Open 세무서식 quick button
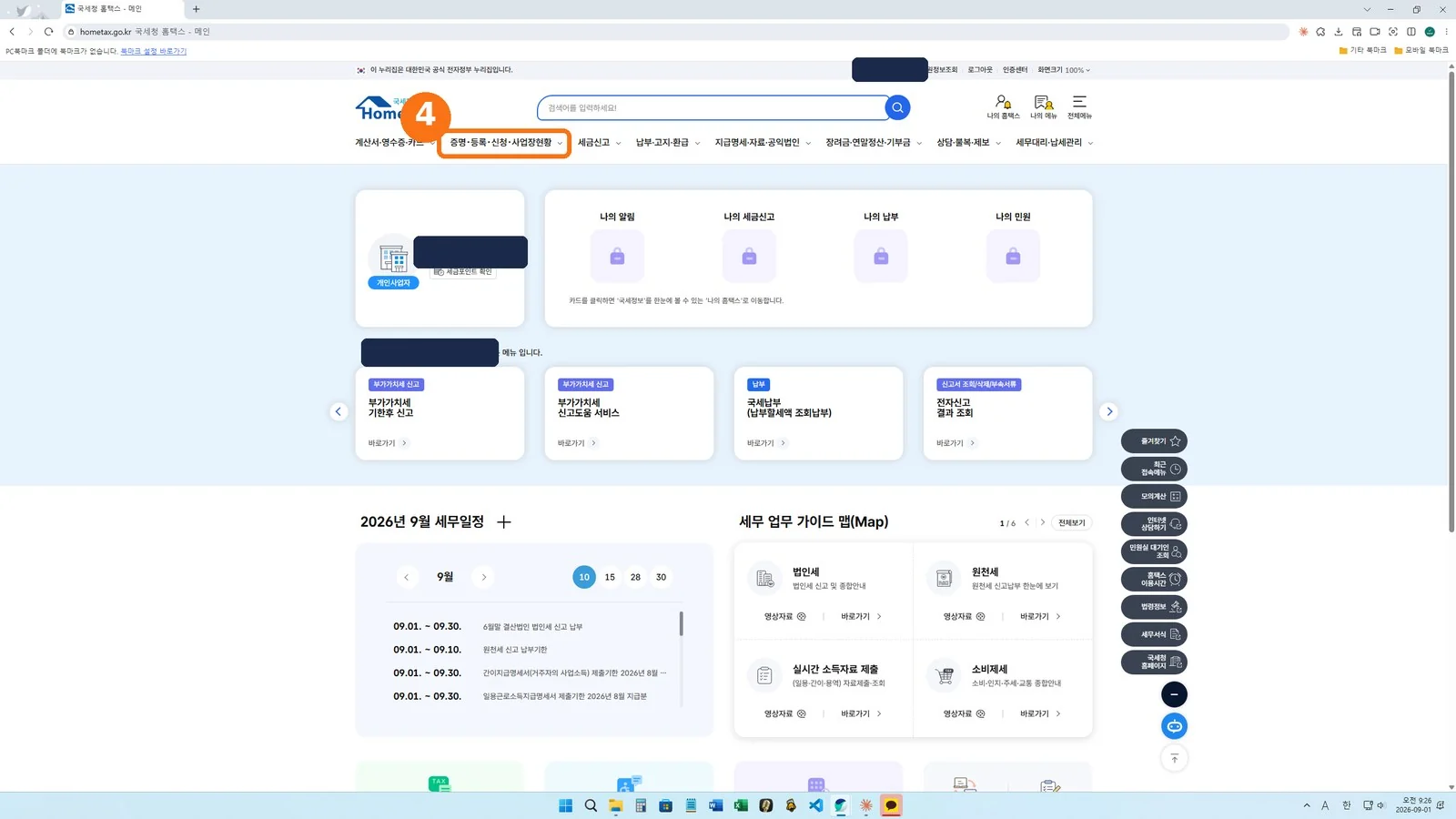Image resolution: width=1456 pixels, height=819 pixels. tap(1154, 634)
